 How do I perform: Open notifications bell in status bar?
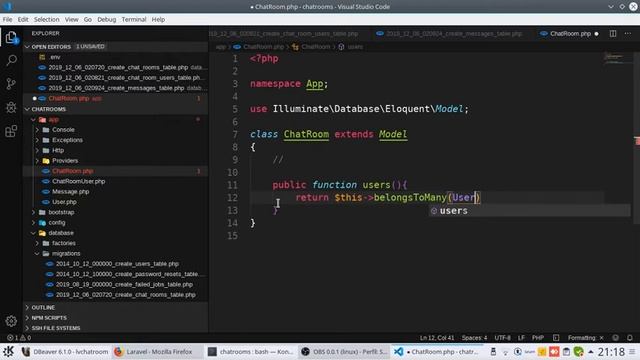click(630, 338)
